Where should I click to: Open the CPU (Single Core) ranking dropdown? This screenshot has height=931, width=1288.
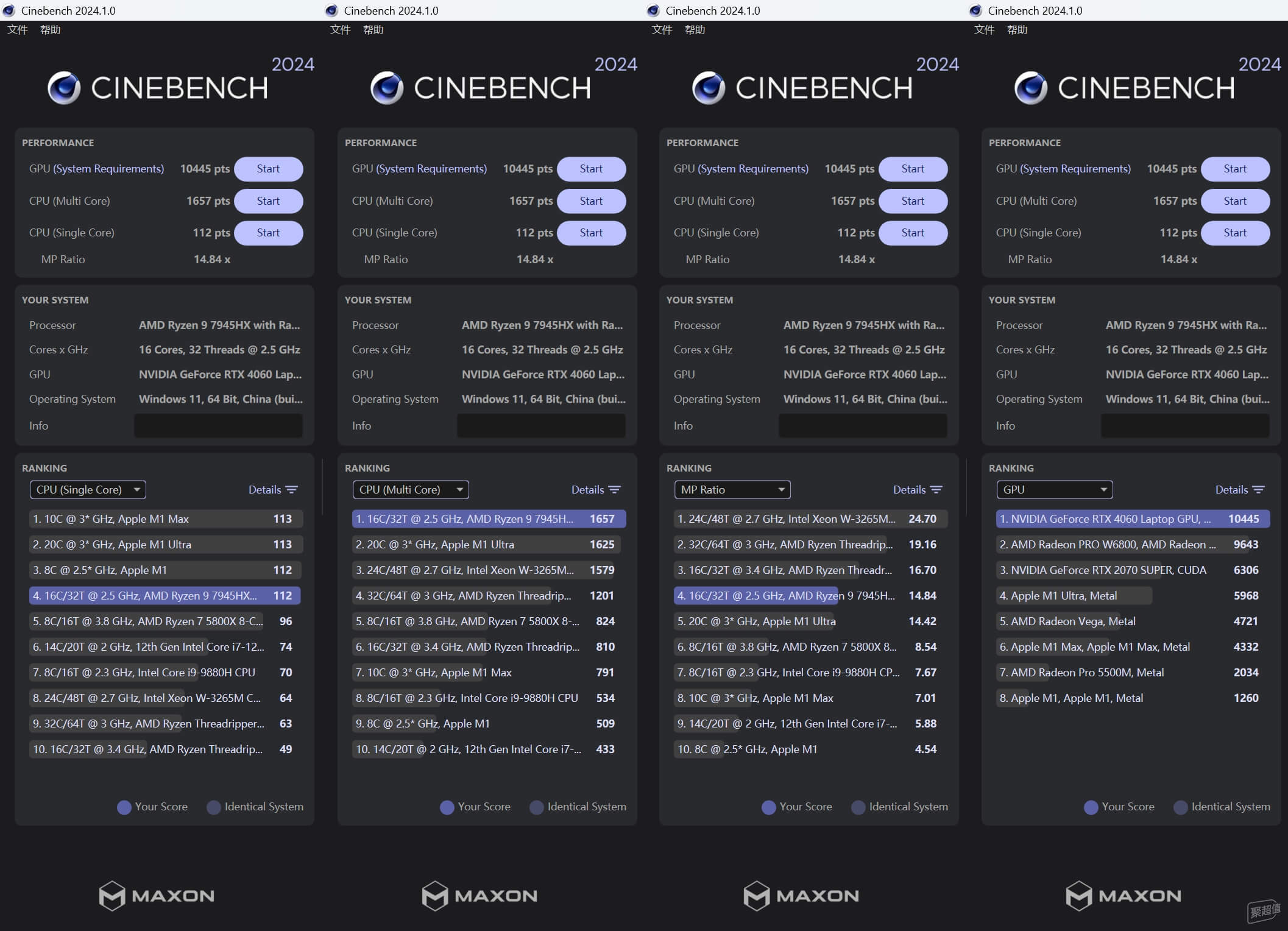(x=88, y=490)
